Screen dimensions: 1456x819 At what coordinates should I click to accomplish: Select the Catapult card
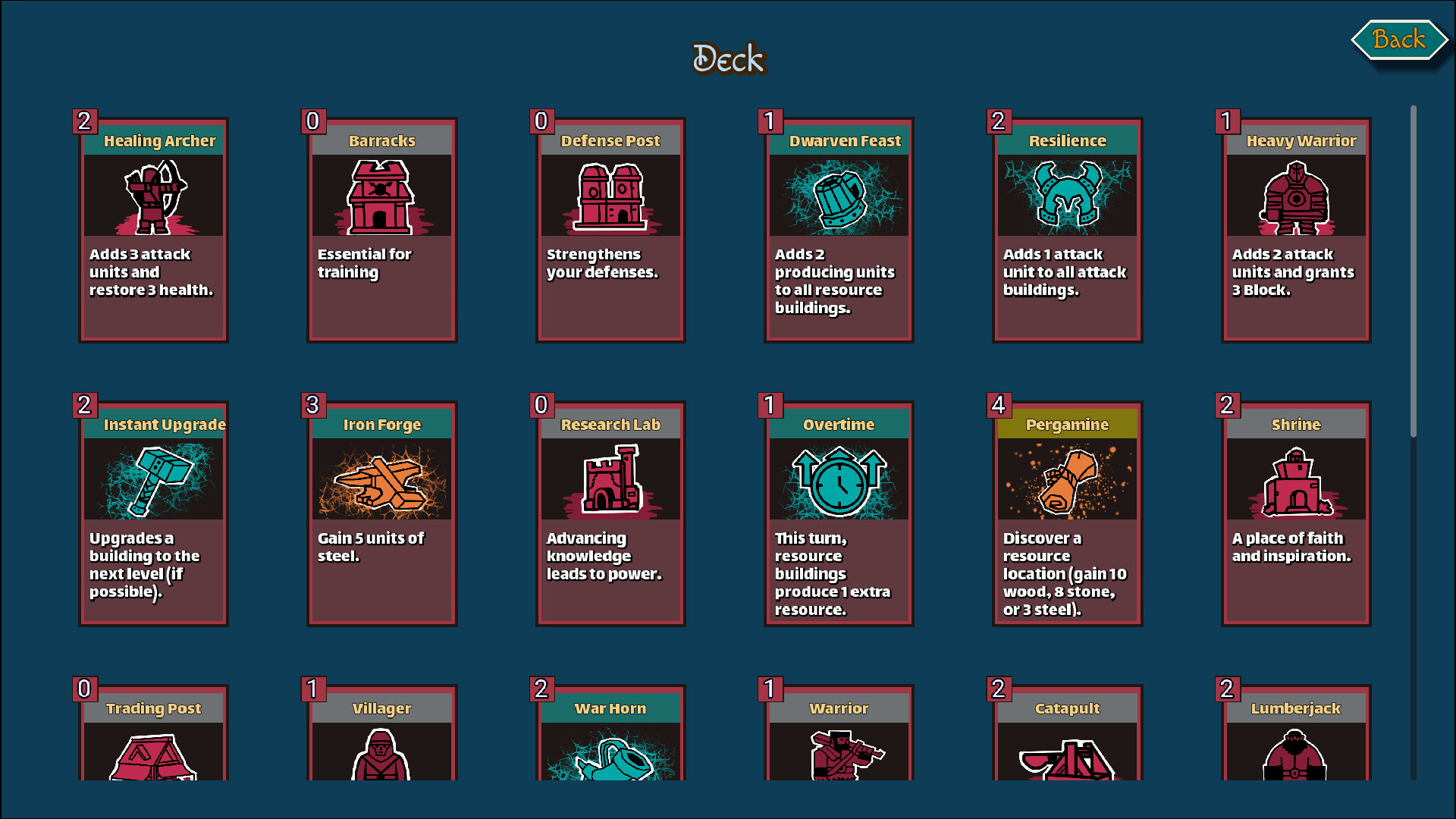tap(1068, 733)
